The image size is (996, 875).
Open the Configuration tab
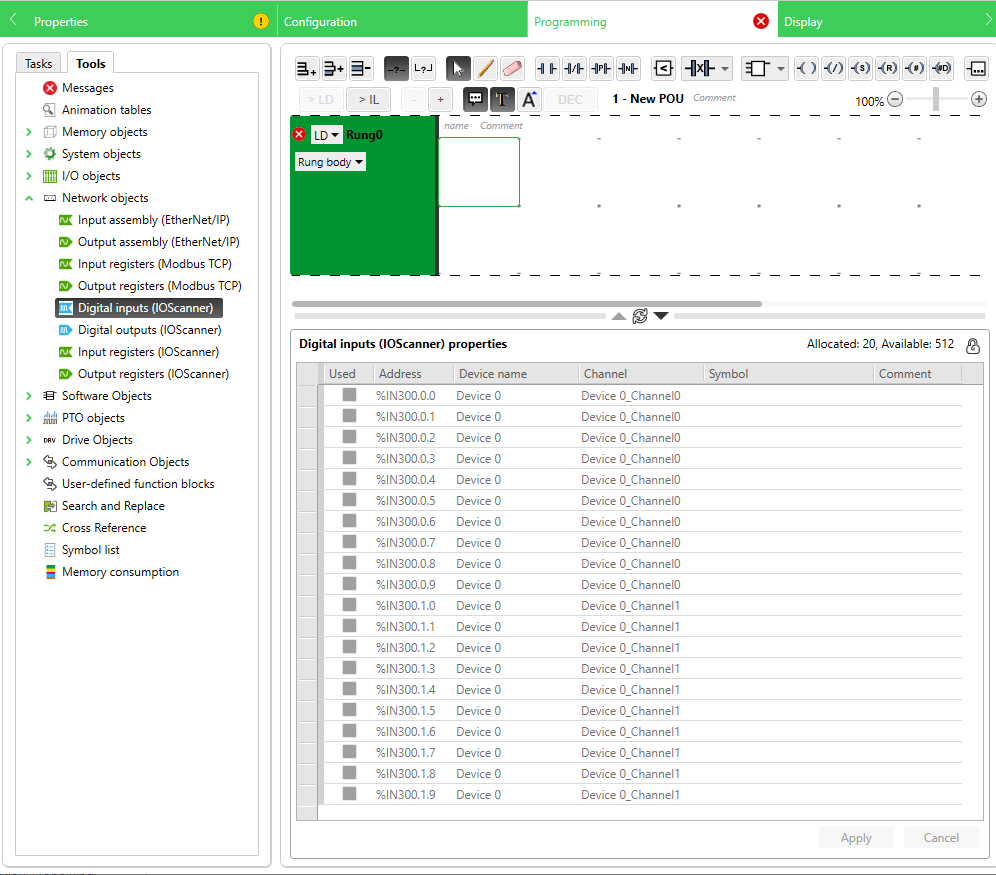click(403, 21)
